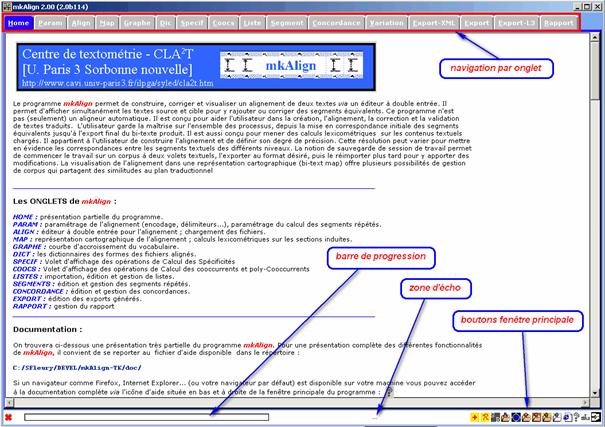Select the Export-L3 tab

[517, 23]
